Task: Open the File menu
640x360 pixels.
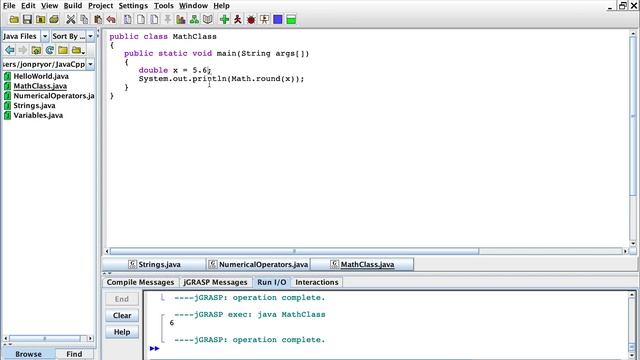Action: pos(9,6)
